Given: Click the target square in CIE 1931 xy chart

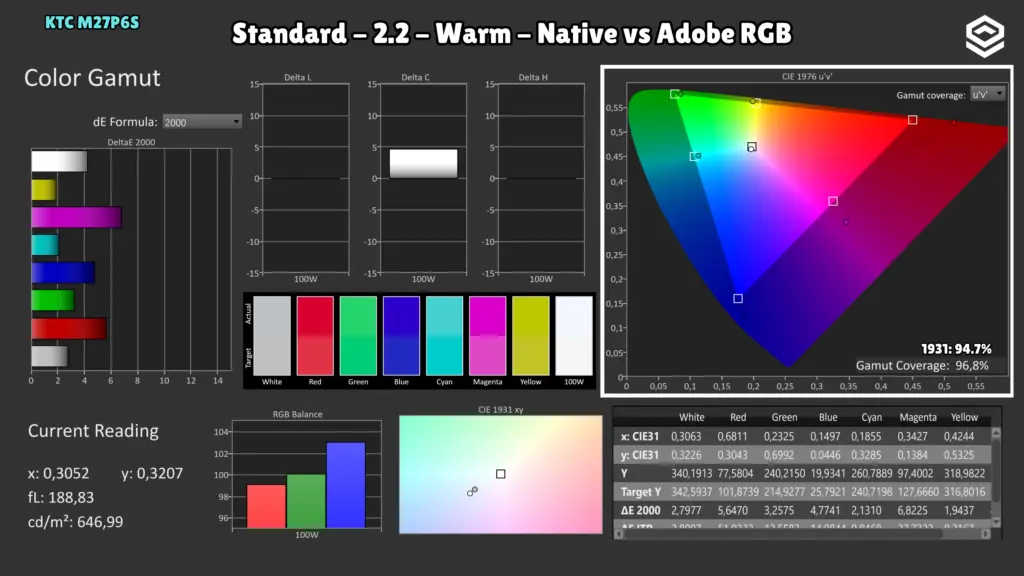Looking at the screenshot, I should tap(500, 473).
